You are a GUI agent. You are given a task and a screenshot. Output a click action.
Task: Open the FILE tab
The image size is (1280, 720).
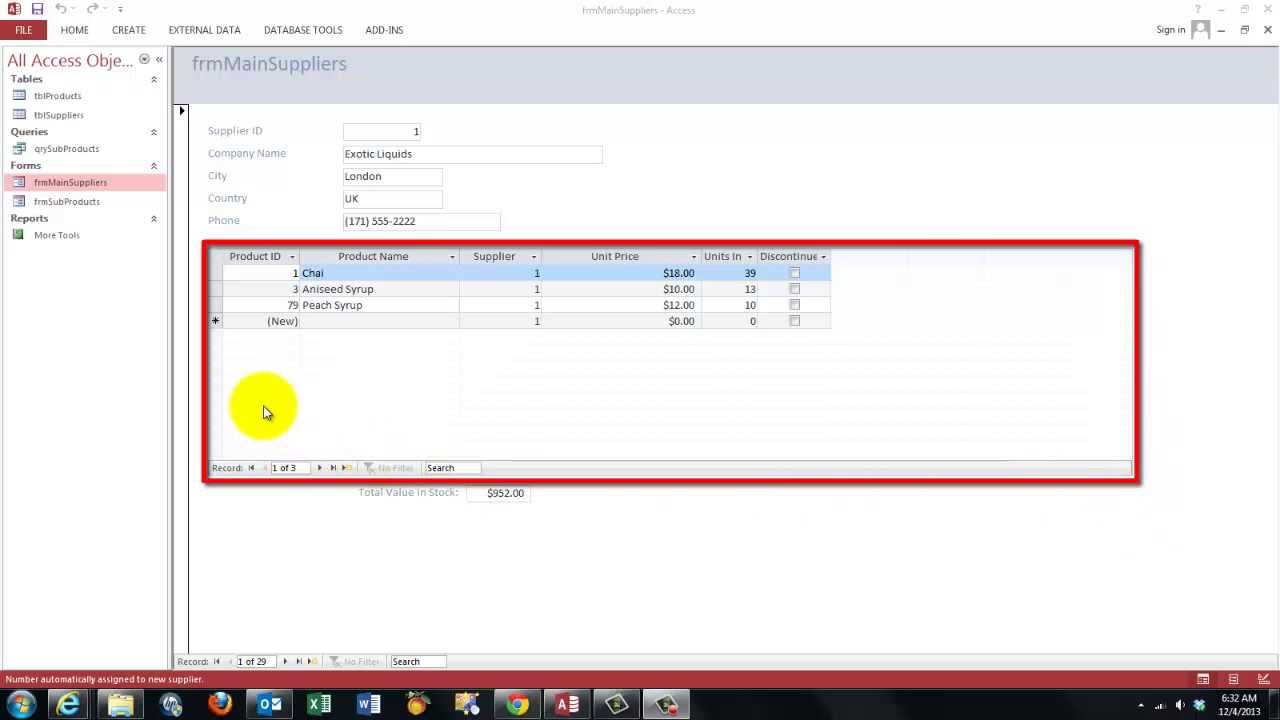coord(23,30)
